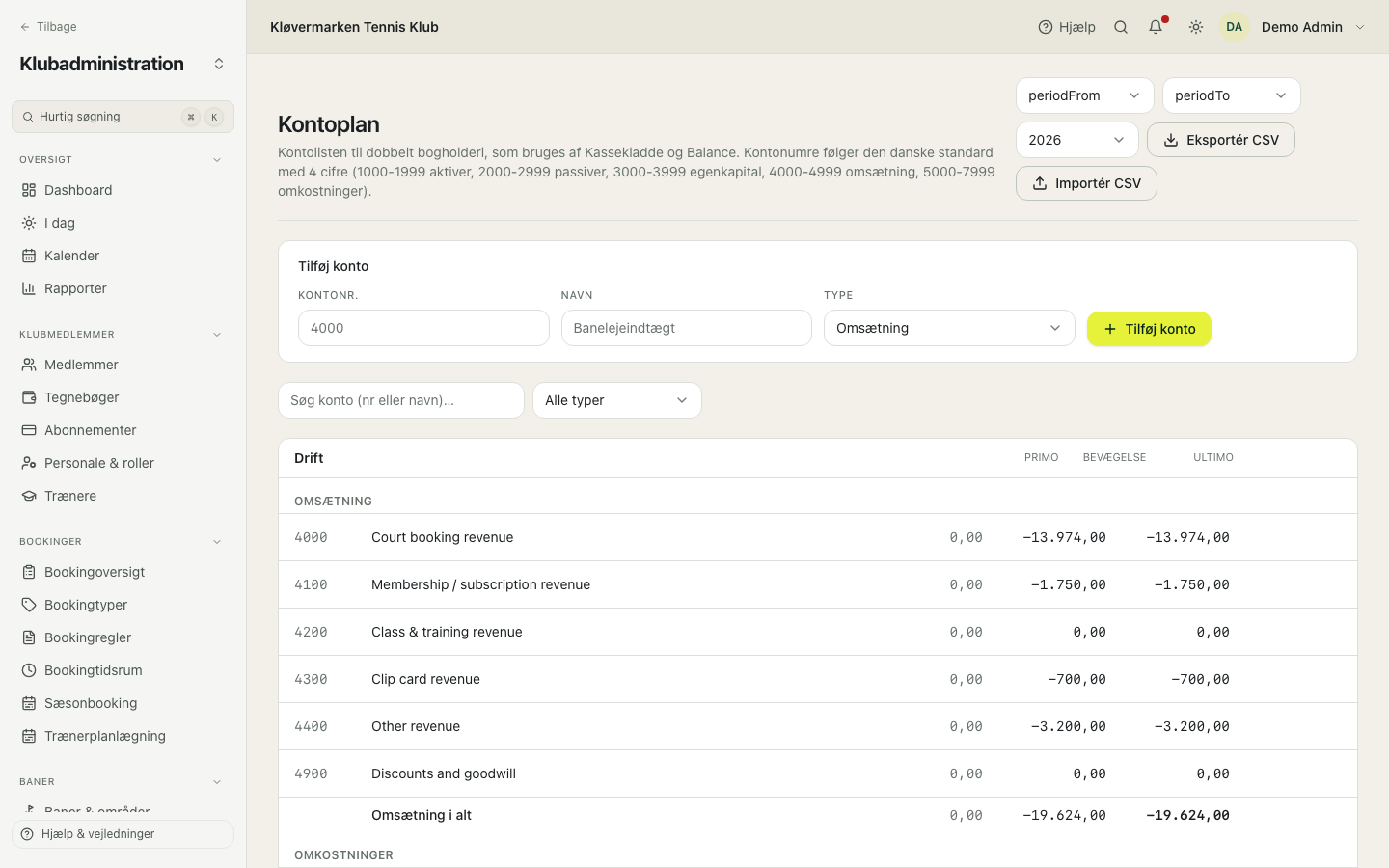Click the Dashboard sidebar icon
This screenshot has width=1389, height=868.
click(29, 190)
